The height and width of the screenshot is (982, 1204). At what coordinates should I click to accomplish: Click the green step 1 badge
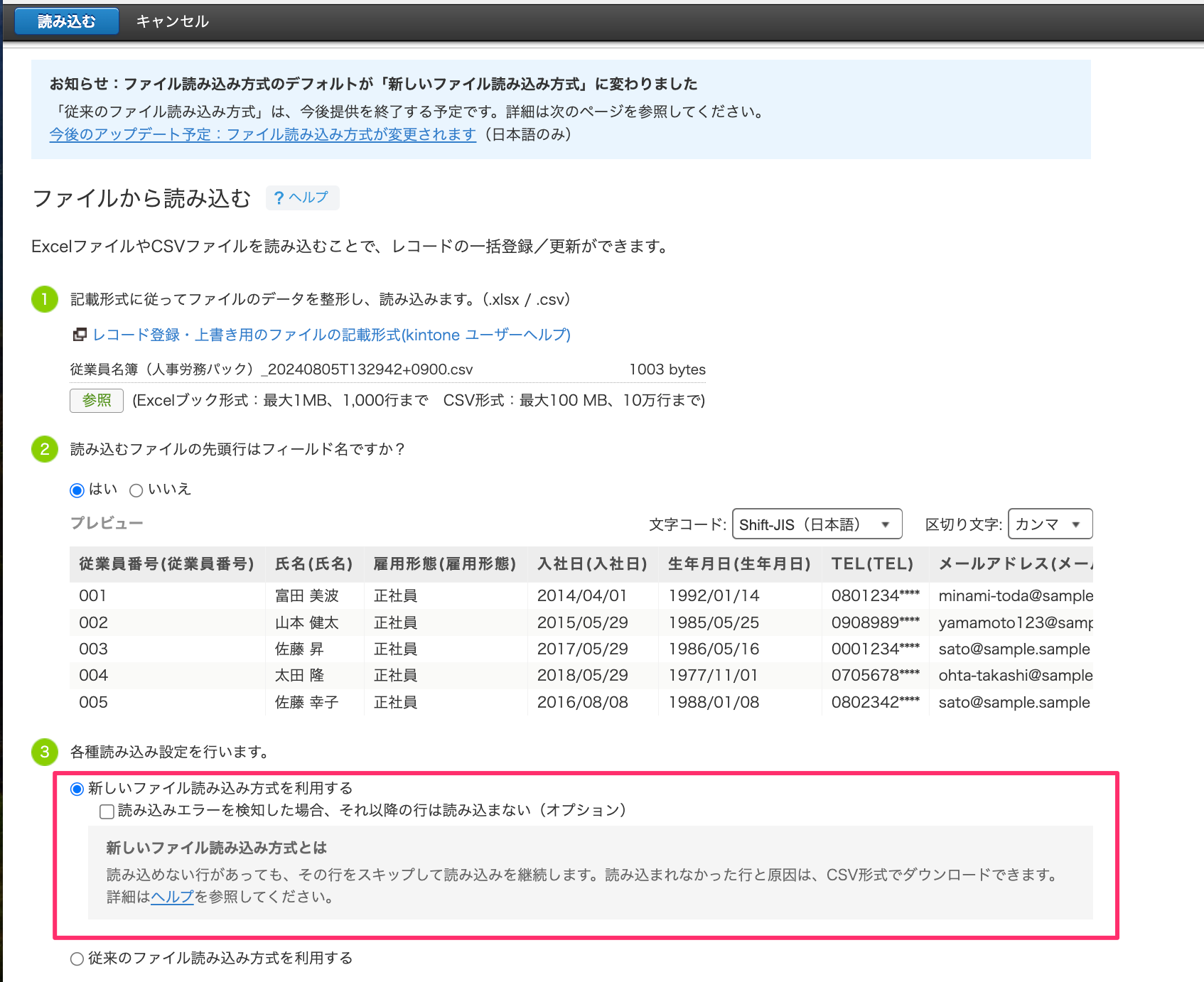tap(44, 299)
